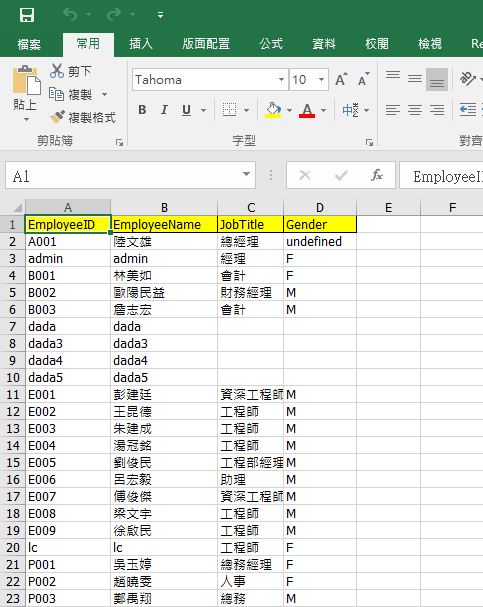Click the Name Box showing A1

point(123,176)
